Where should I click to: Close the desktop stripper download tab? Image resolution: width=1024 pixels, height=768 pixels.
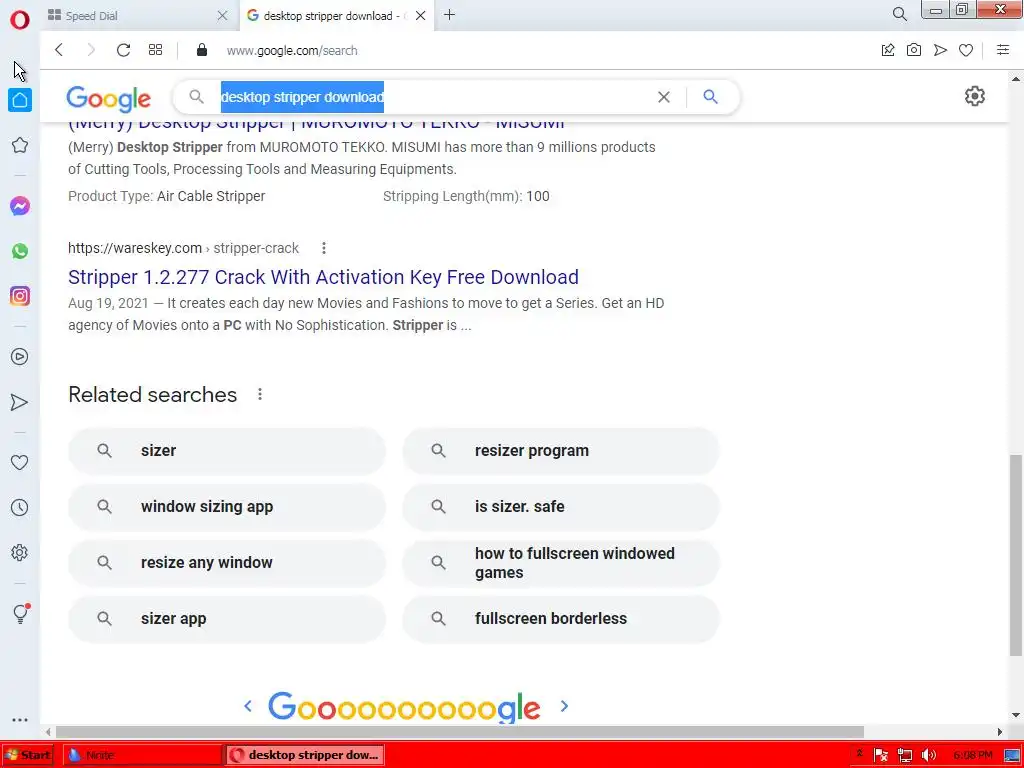click(x=421, y=16)
